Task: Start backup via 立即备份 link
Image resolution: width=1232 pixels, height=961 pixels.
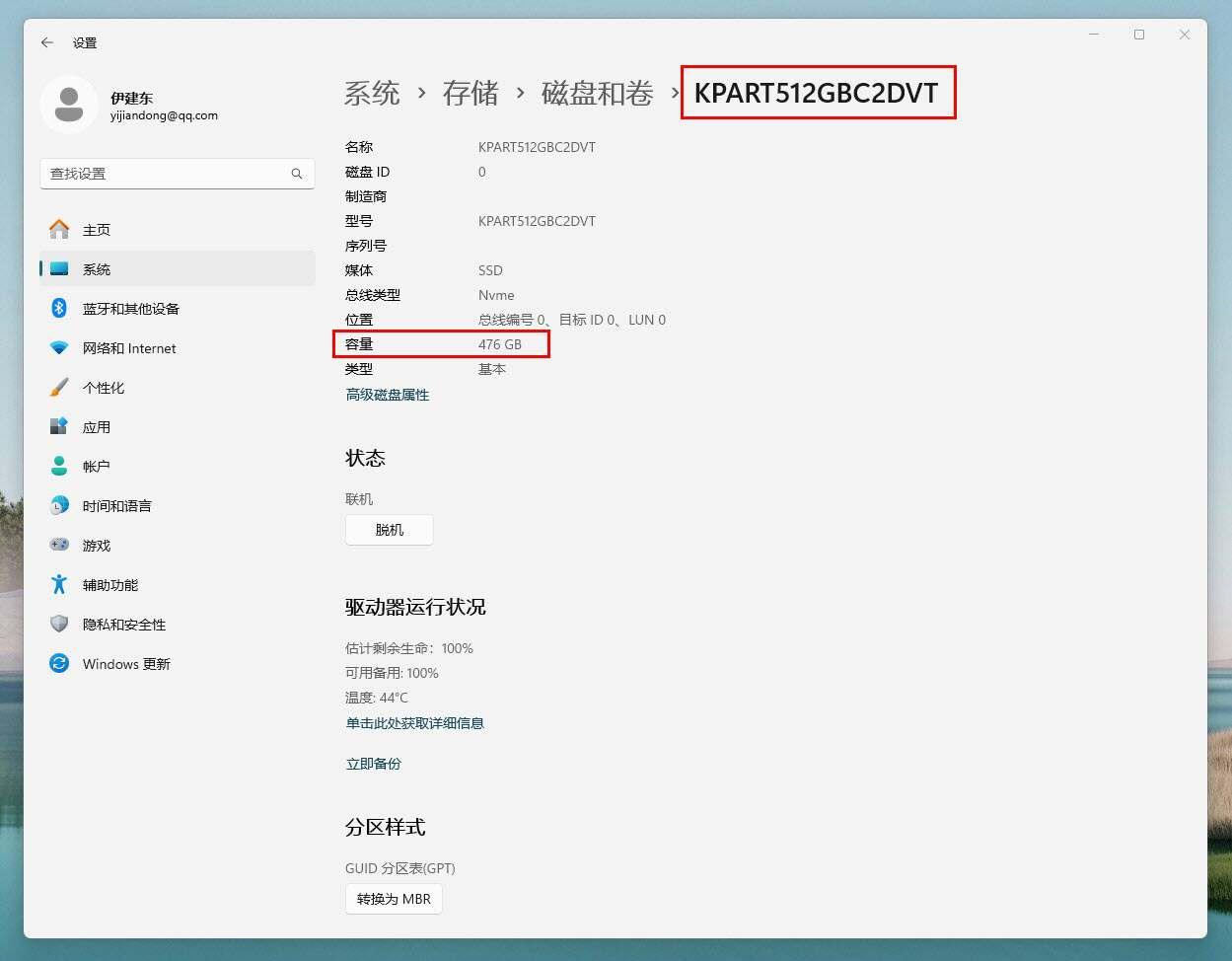Action: (373, 763)
